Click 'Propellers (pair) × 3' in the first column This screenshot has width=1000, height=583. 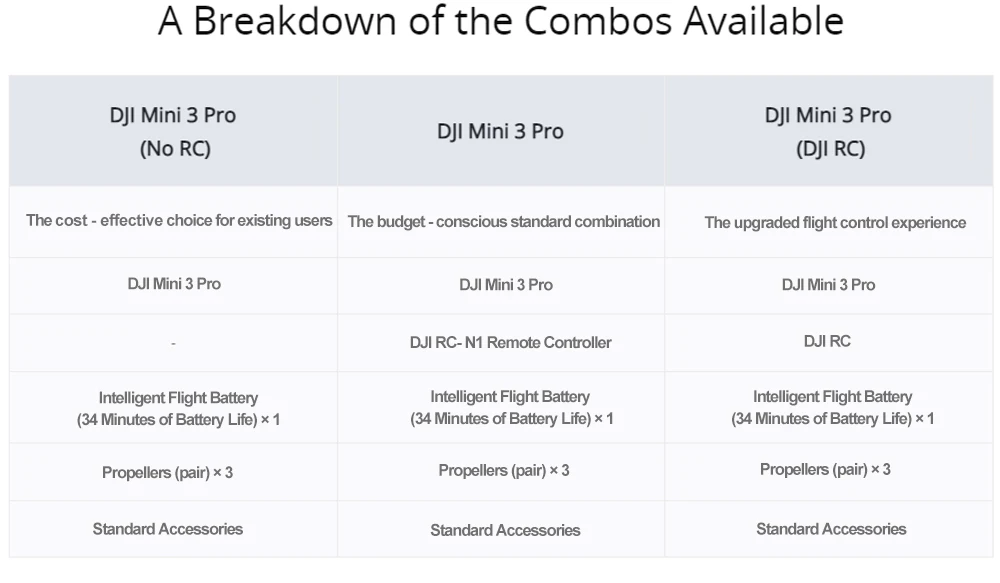[167, 473]
